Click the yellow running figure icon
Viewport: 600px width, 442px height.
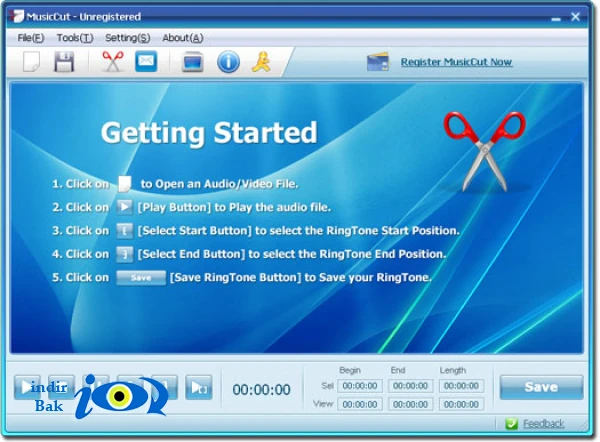click(x=262, y=62)
